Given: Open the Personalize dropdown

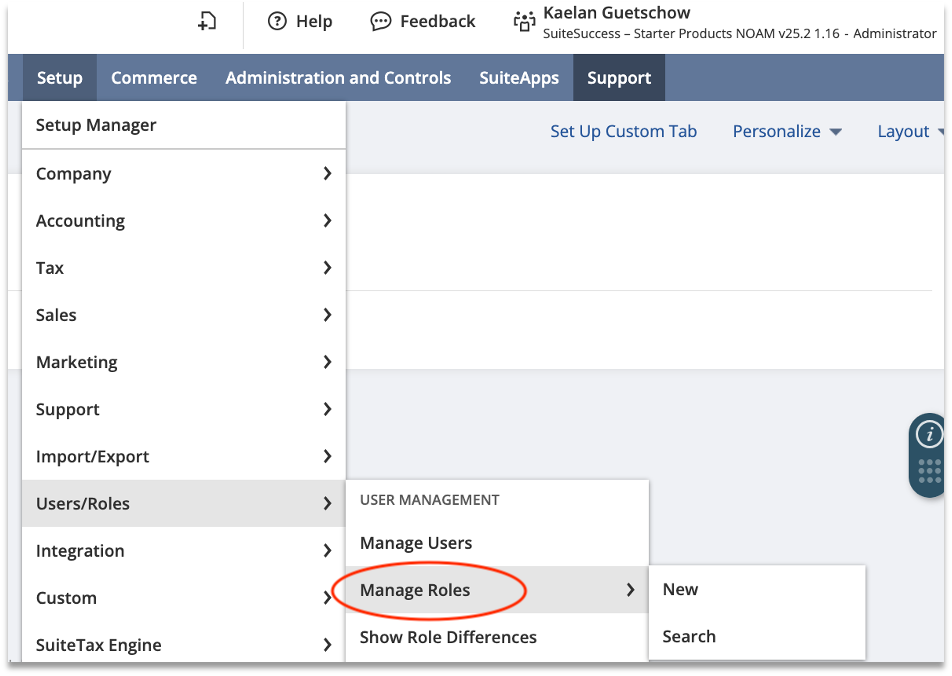Looking at the screenshot, I should [x=787, y=131].
